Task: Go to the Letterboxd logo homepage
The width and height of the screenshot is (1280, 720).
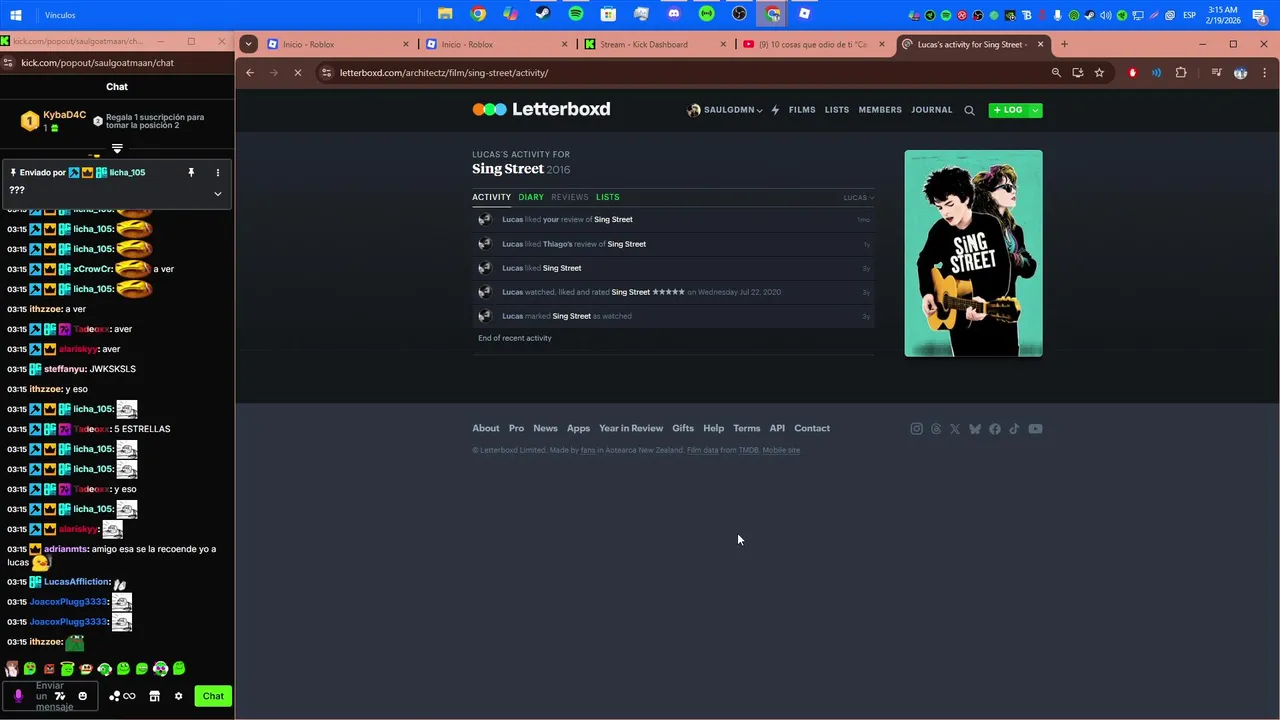Action: pos(541,109)
